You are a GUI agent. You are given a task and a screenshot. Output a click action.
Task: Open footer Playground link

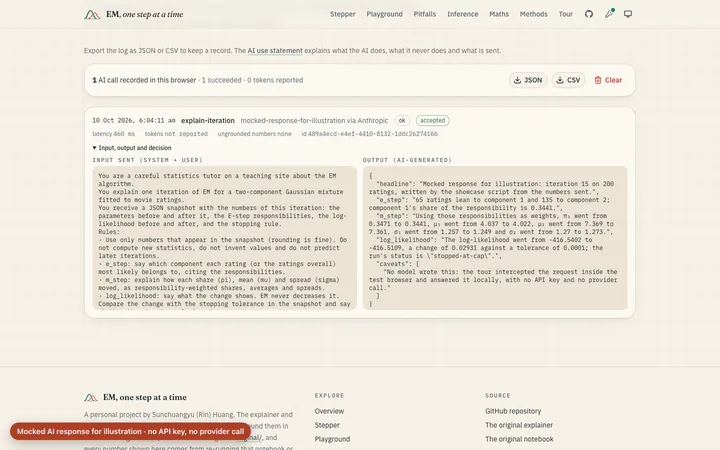click(x=332, y=439)
